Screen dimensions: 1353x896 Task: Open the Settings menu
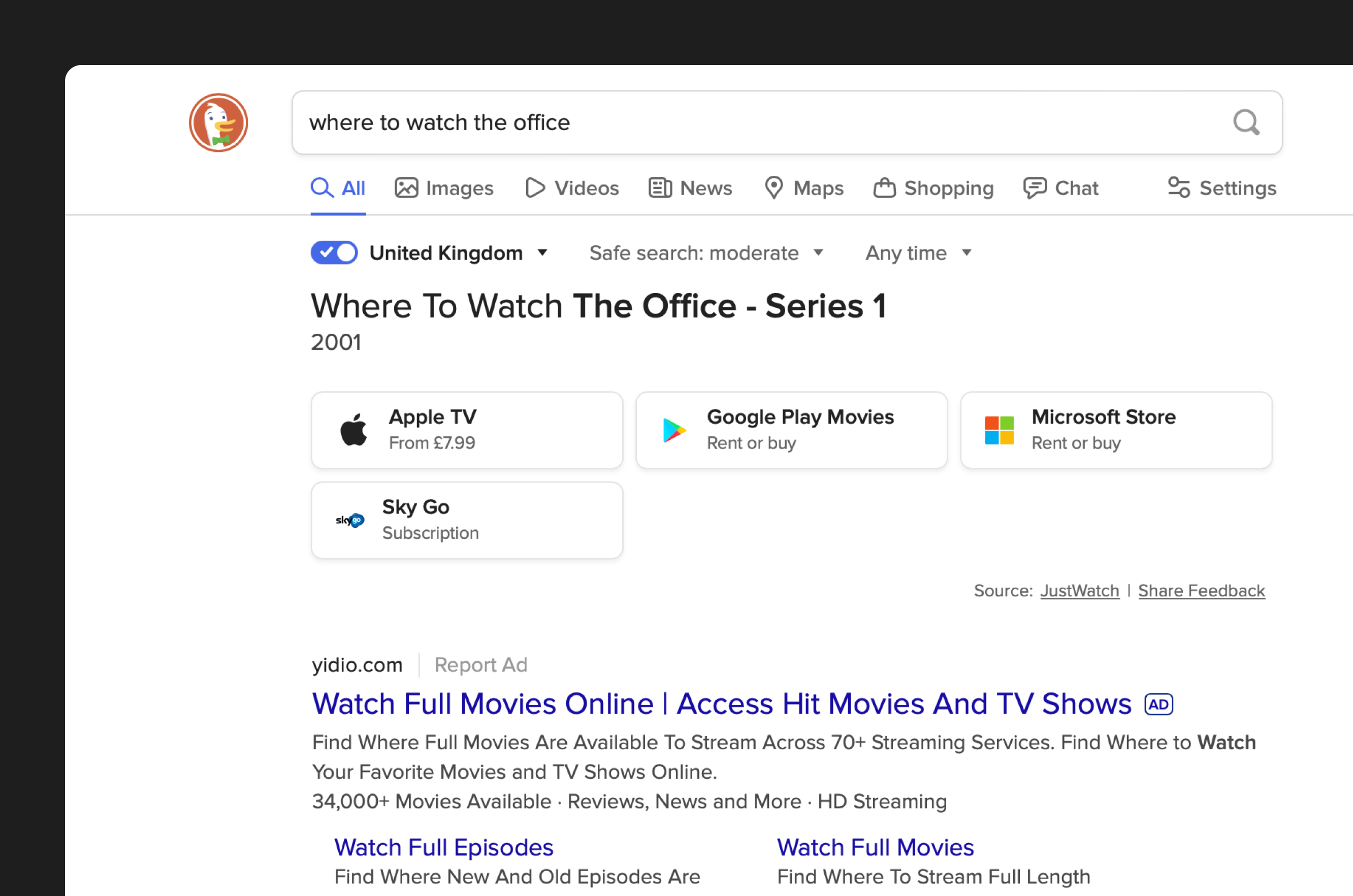tap(1221, 188)
